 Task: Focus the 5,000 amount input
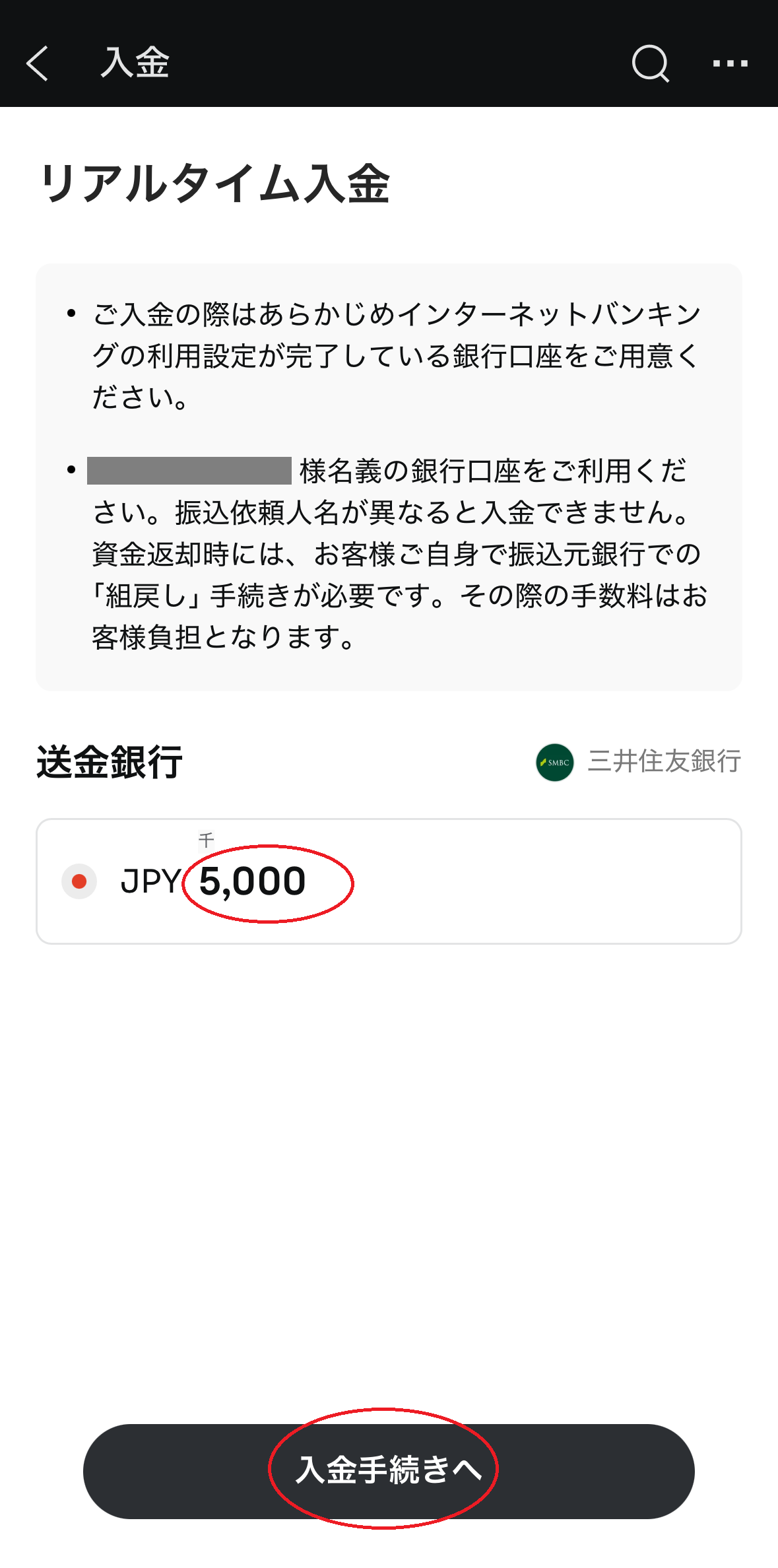click(x=253, y=881)
